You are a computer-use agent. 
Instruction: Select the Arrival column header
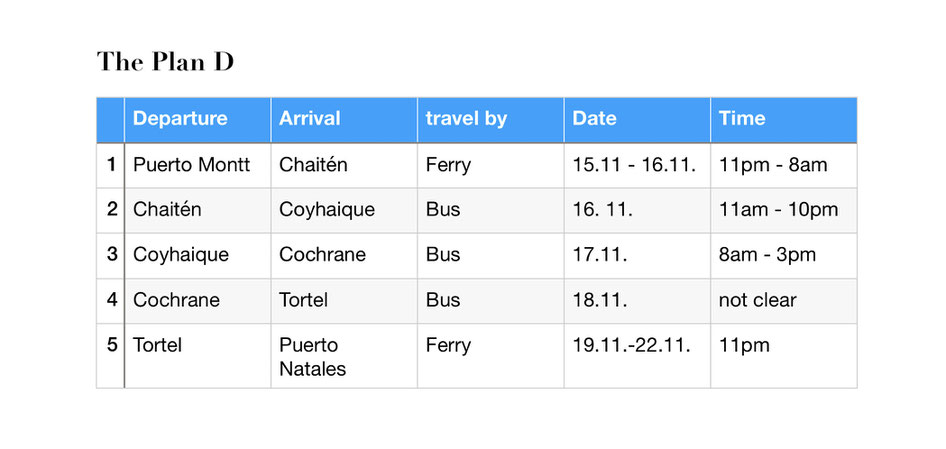[344, 119]
